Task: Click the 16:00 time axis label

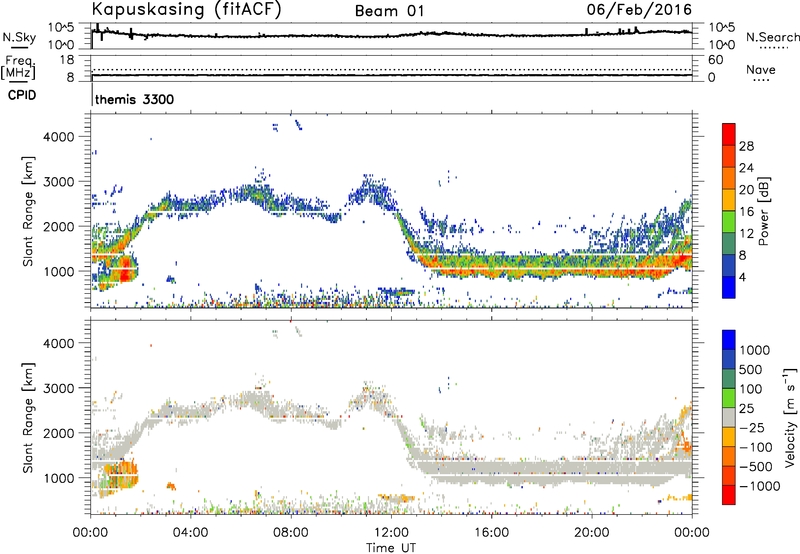Action: (491, 533)
